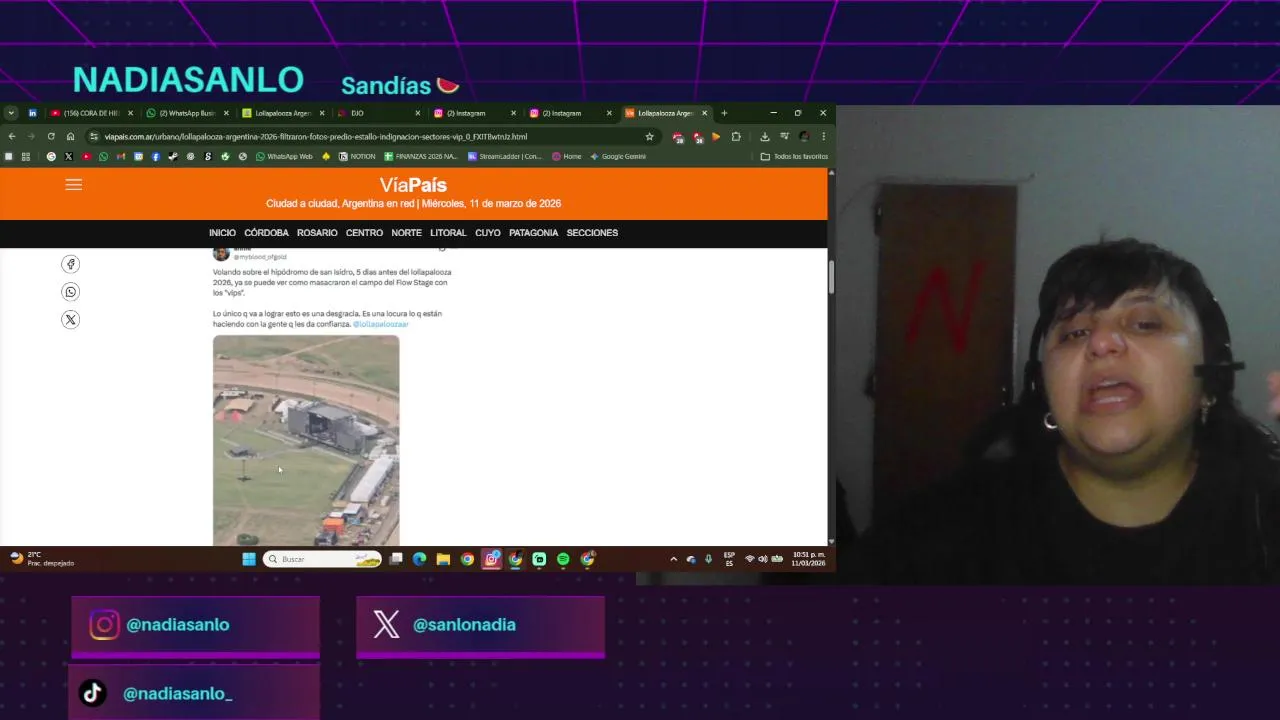Select the PATAGONIA navigation item
The image size is (1280, 720).
click(533, 233)
